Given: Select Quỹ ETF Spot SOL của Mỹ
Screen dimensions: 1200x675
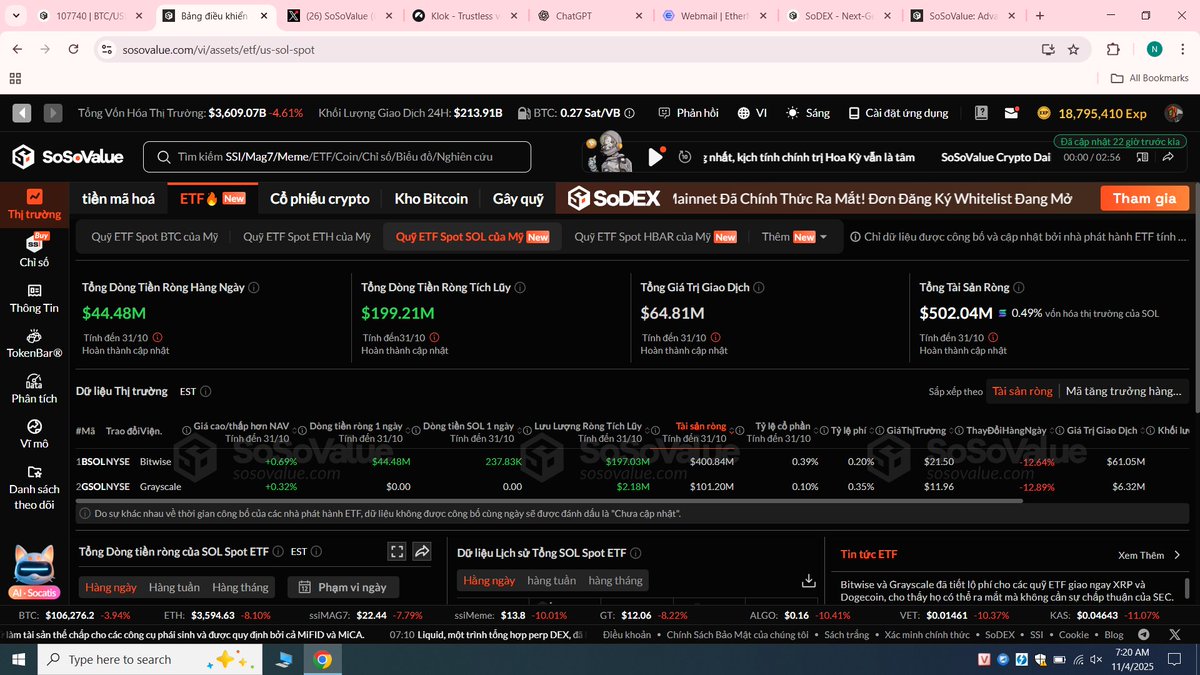Looking at the screenshot, I should click(x=472, y=237).
